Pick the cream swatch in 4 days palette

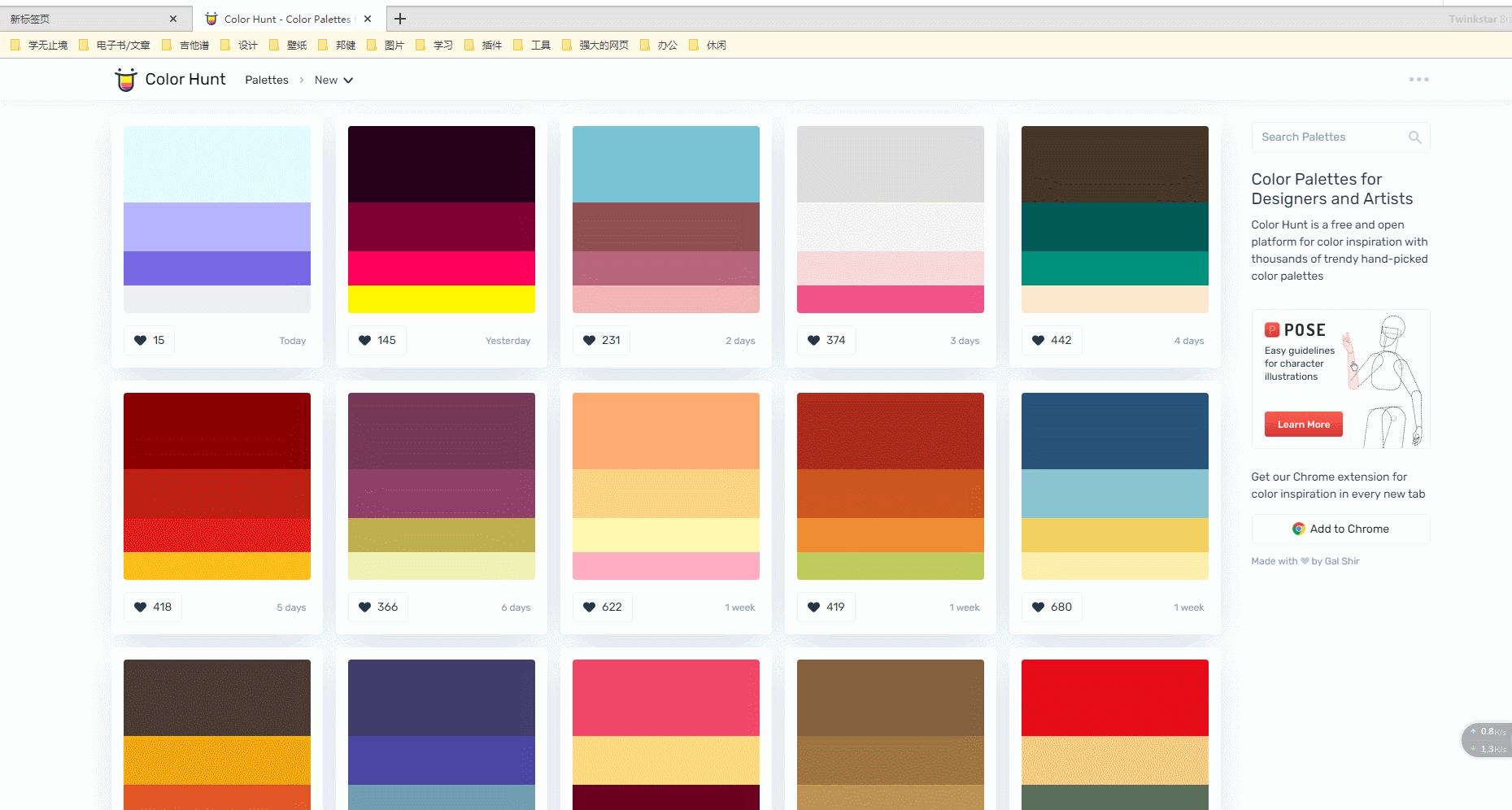(1115, 299)
